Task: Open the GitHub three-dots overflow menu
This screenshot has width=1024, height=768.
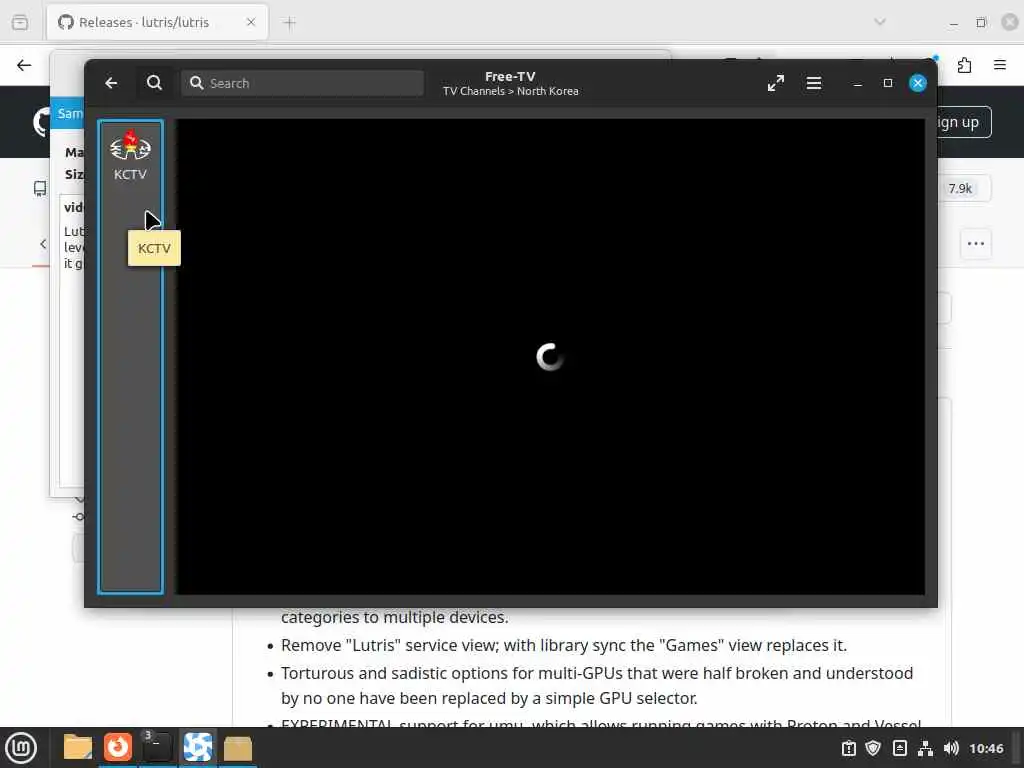Action: [x=976, y=244]
